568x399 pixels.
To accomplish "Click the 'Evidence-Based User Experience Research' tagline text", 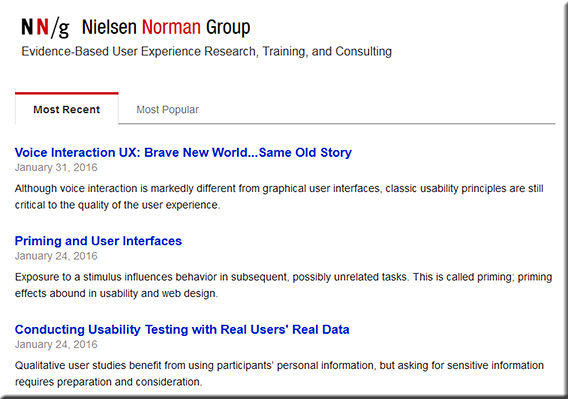I will point(138,51).
